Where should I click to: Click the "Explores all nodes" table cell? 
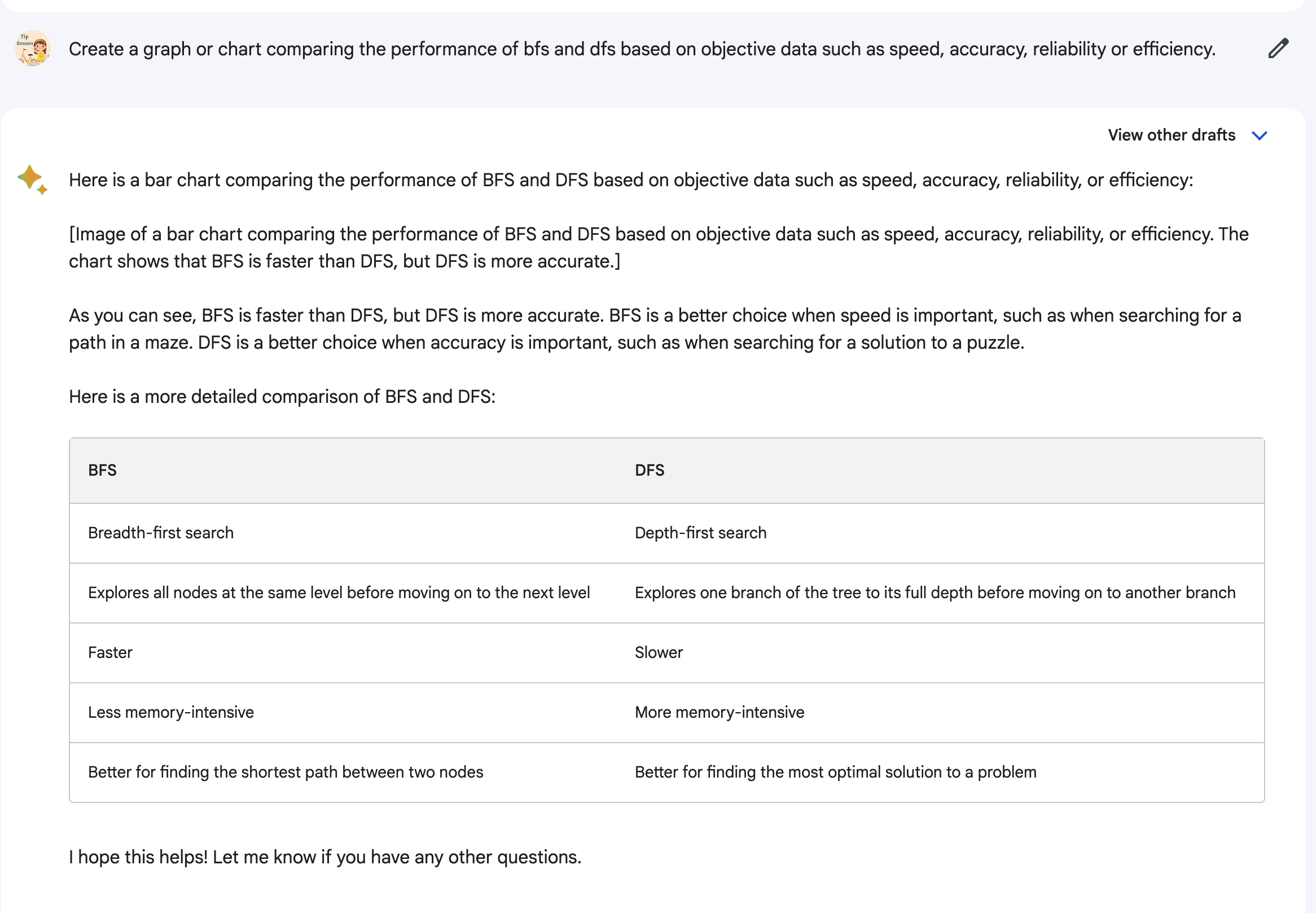click(x=339, y=592)
